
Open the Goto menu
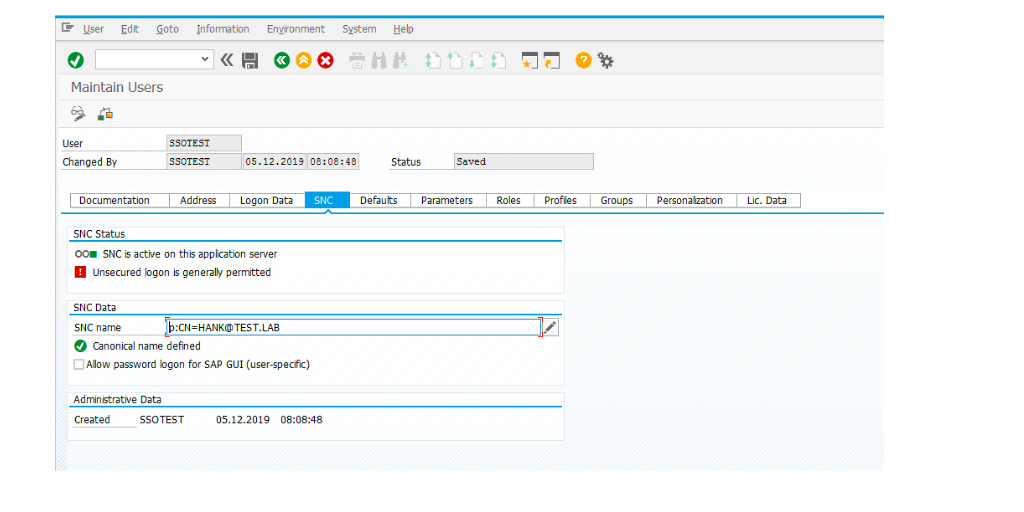pos(167,29)
